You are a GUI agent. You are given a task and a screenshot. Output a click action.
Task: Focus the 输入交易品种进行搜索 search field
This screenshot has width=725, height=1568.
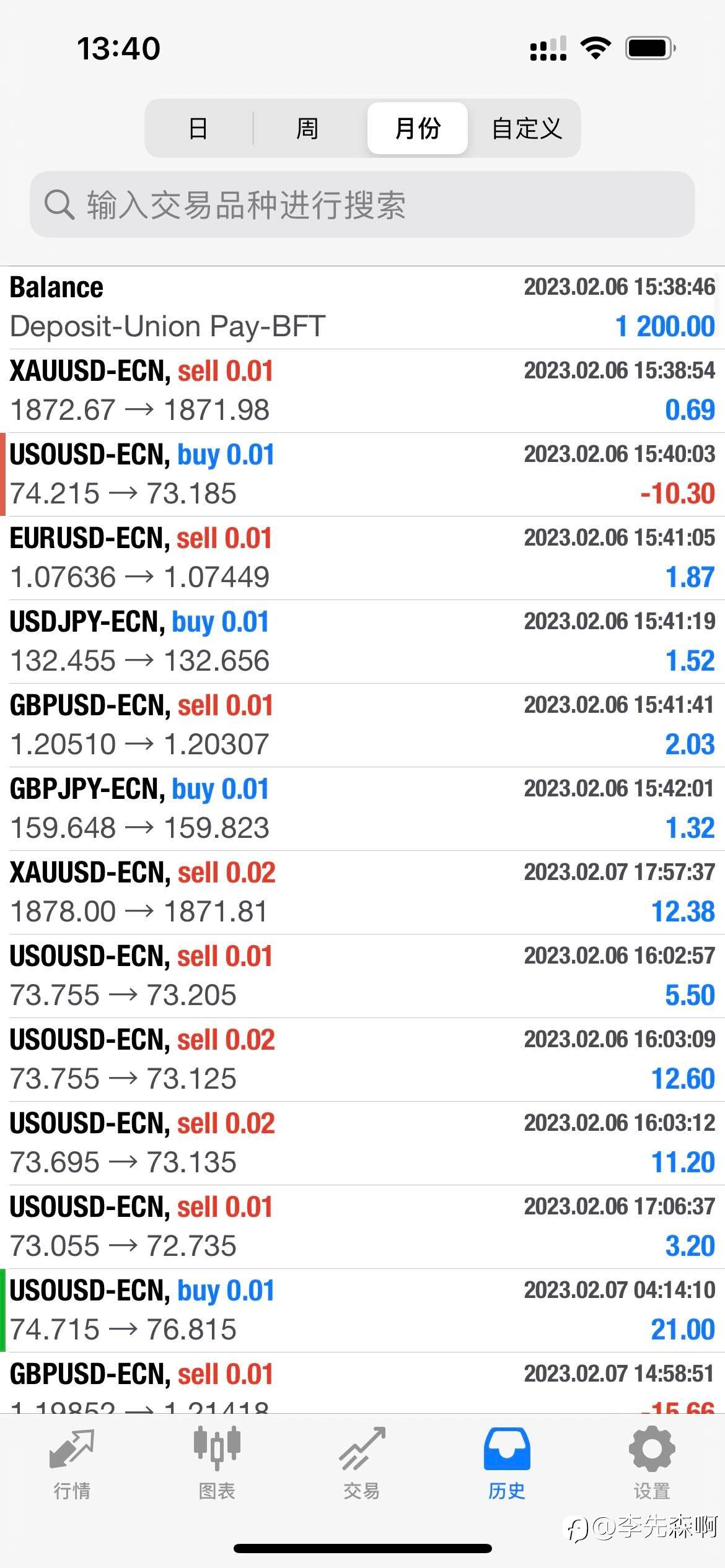372,204
